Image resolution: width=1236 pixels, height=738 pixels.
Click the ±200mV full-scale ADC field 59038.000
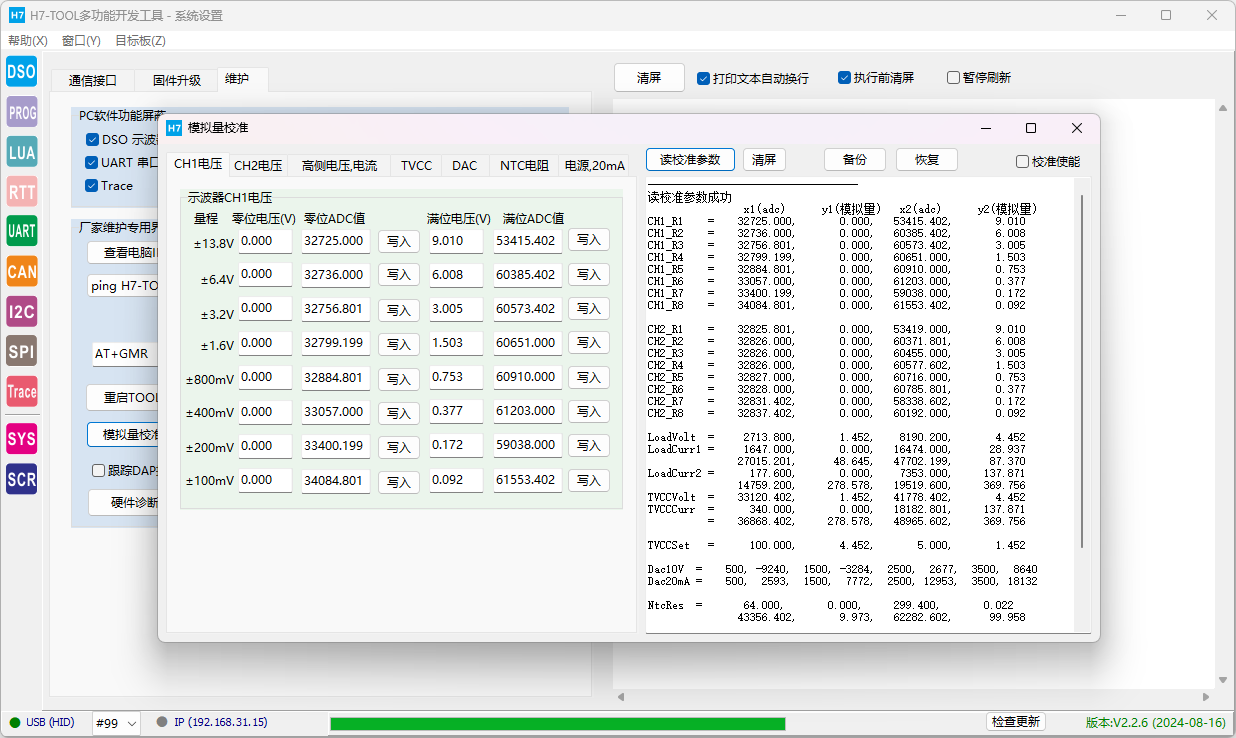point(527,446)
